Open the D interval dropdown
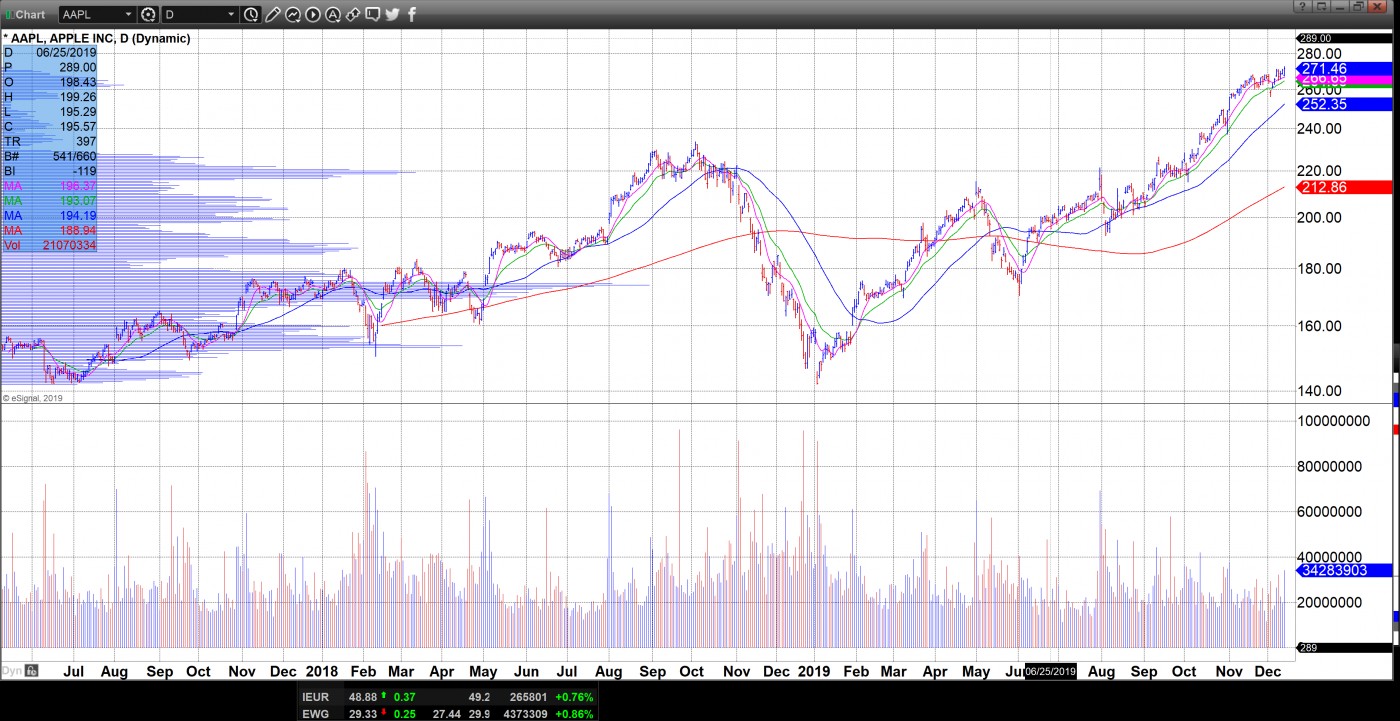 point(231,14)
